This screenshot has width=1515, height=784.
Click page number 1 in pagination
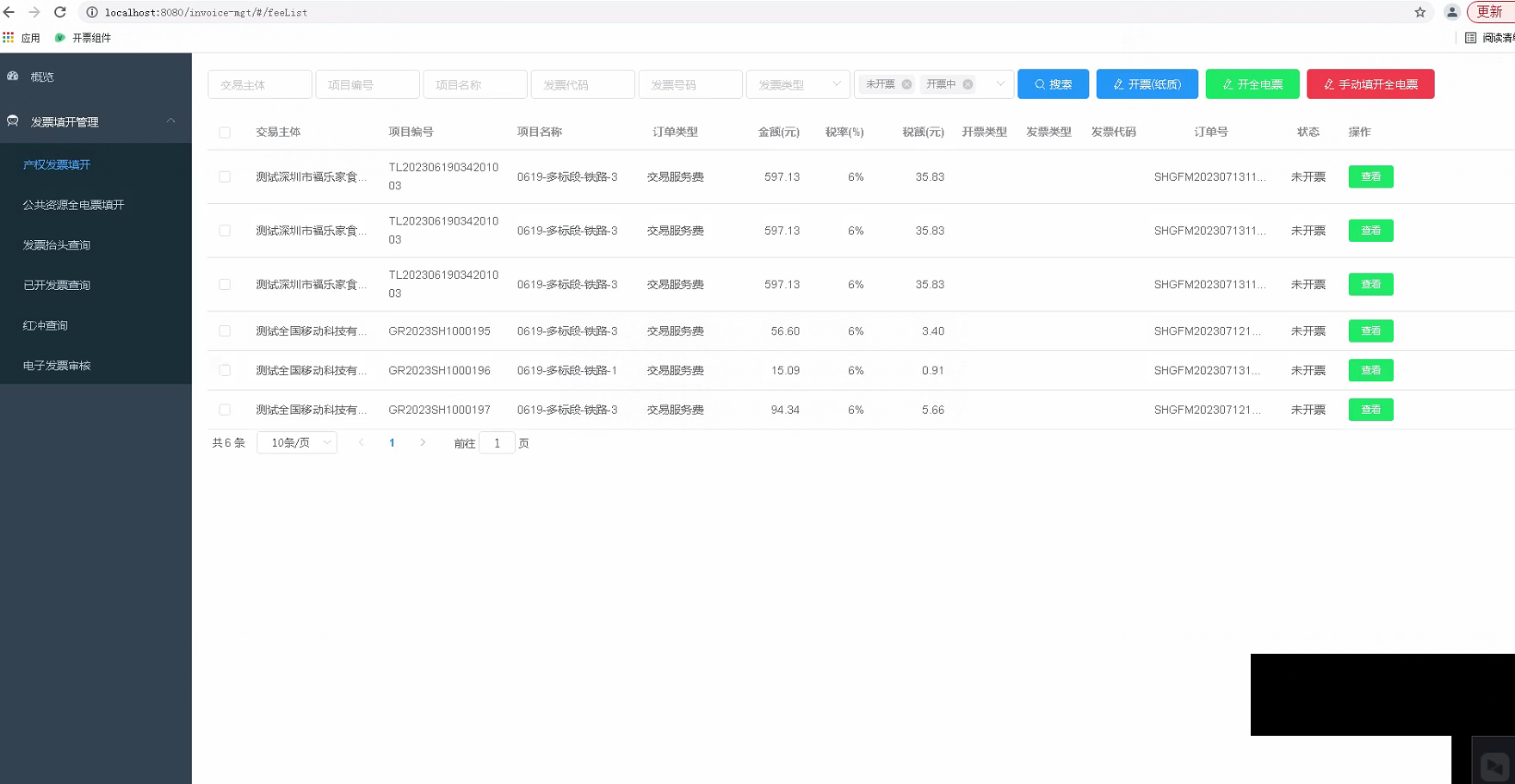click(x=392, y=442)
